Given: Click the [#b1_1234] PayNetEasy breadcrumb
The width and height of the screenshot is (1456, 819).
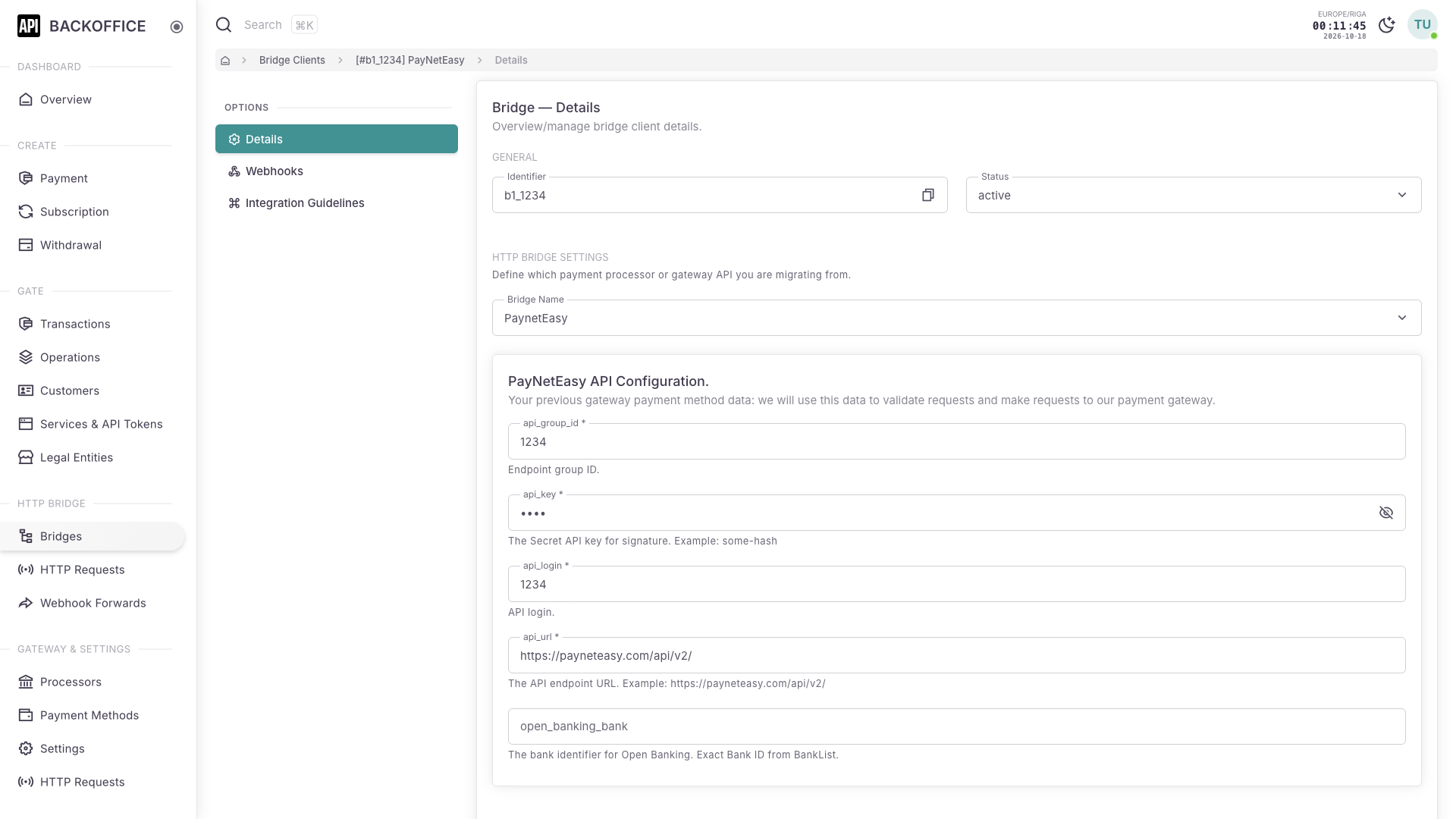Looking at the screenshot, I should tap(409, 61).
